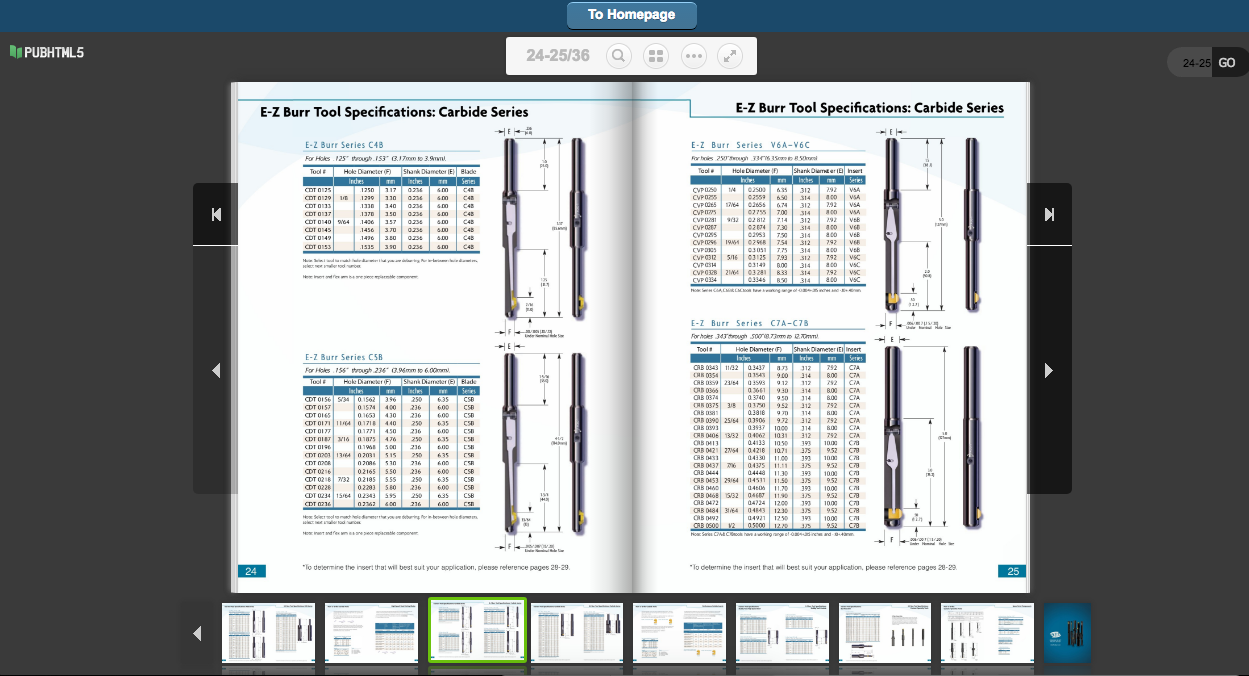1249x676 pixels.
Task: Jump to the last page of the flipbook
Action: pos(1049,214)
